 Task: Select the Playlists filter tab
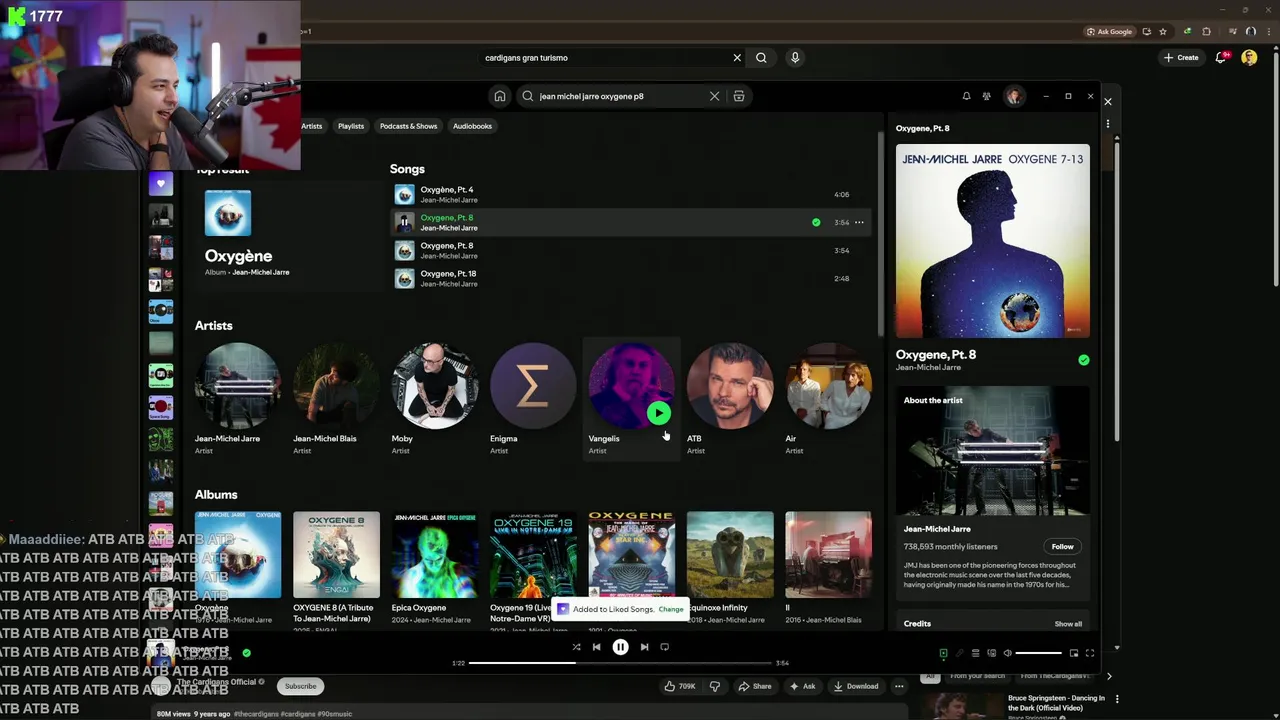pos(351,126)
